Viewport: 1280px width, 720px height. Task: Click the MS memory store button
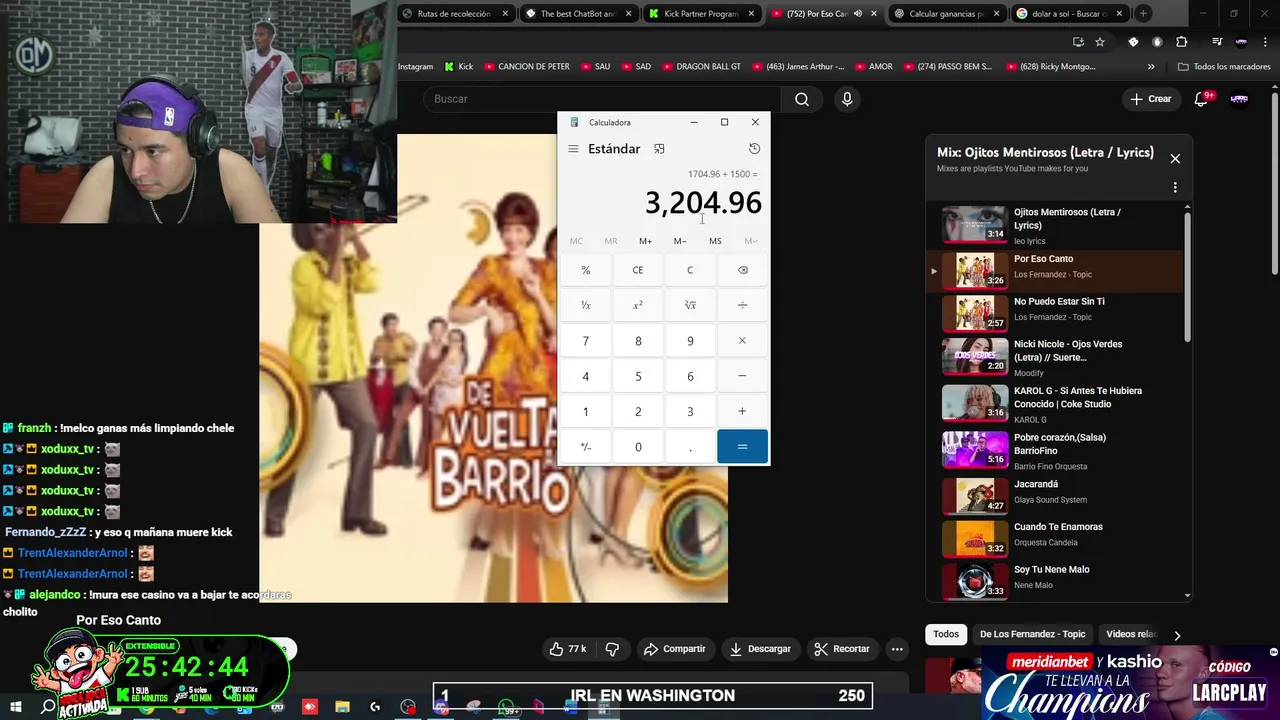pos(715,241)
